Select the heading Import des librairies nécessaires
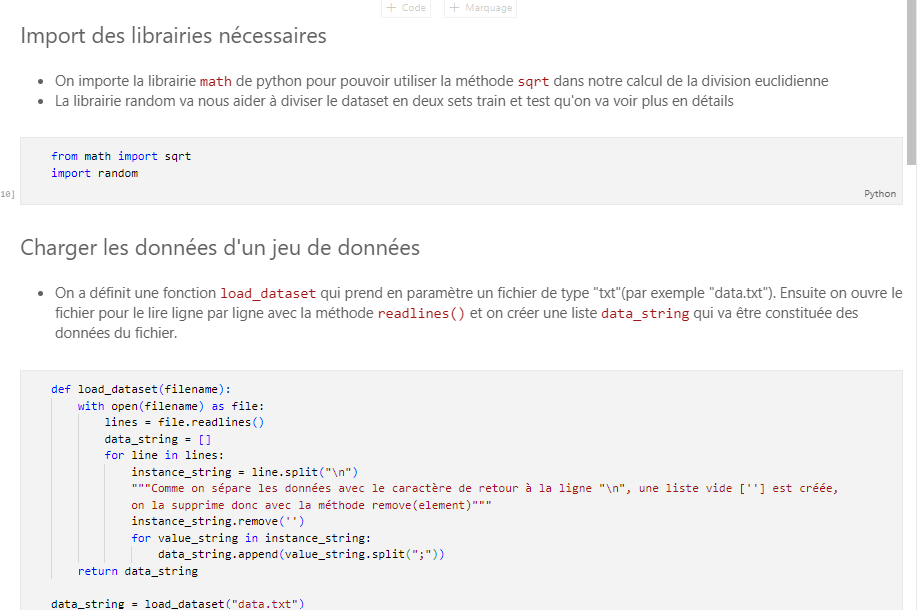 173,36
